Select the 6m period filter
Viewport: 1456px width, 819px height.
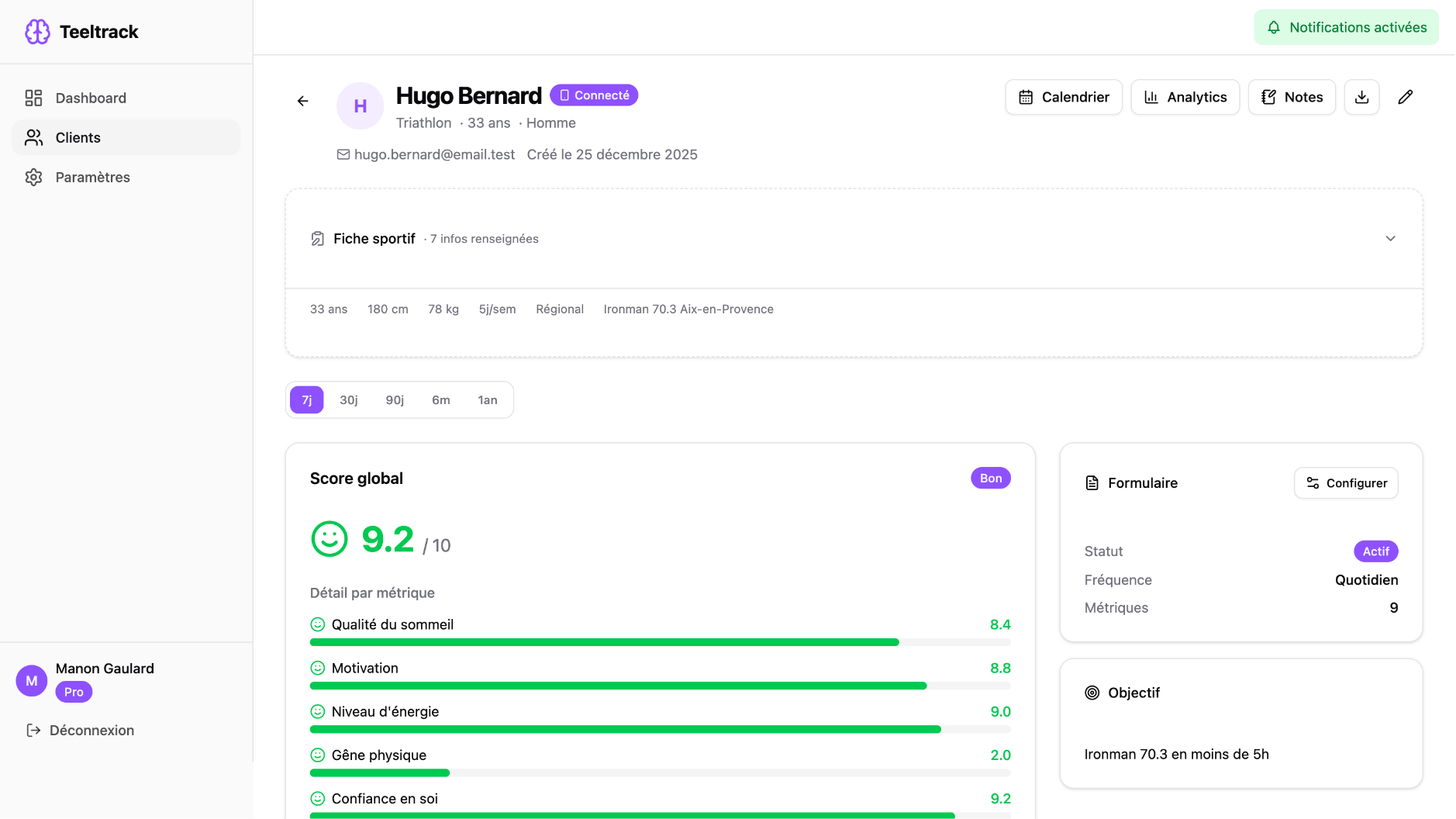440,399
